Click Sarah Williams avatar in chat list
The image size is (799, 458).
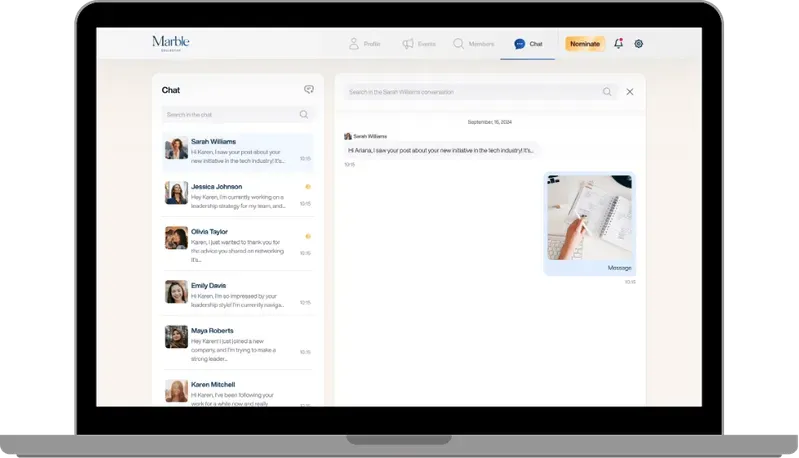coord(176,148)
